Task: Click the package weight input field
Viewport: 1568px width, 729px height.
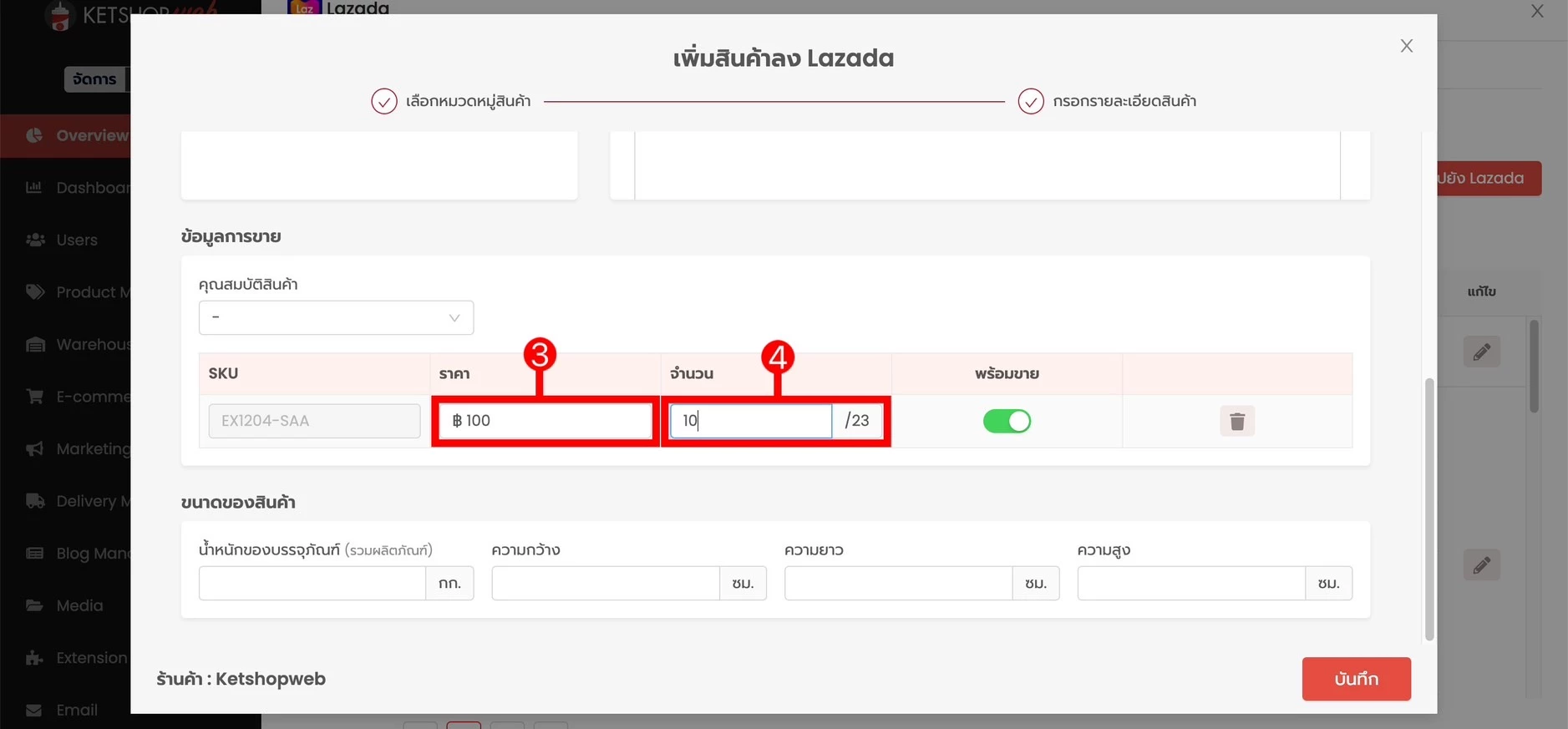Action: (x=312, y=583)
